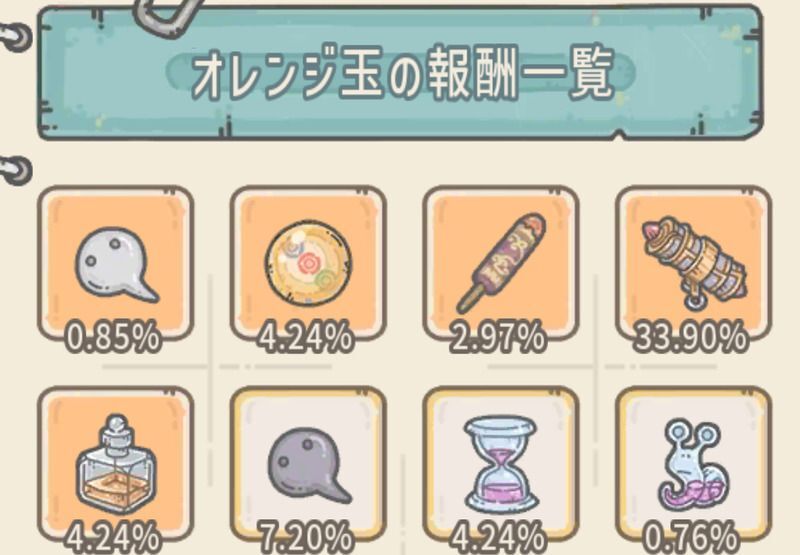This screenshot has height=555, width=800.
Task: Click the 0.85% drop rate label
Action: (114, 337)
